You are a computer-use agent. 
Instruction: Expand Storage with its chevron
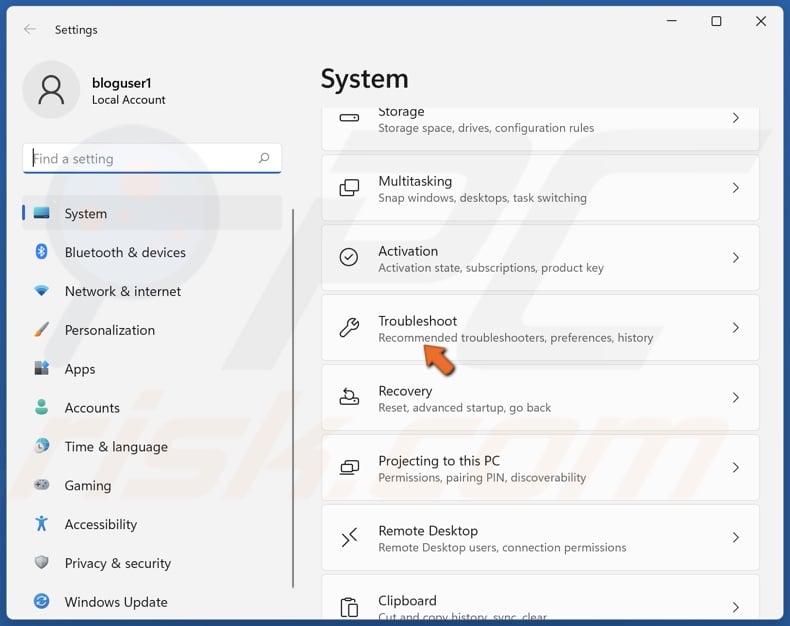736,118
